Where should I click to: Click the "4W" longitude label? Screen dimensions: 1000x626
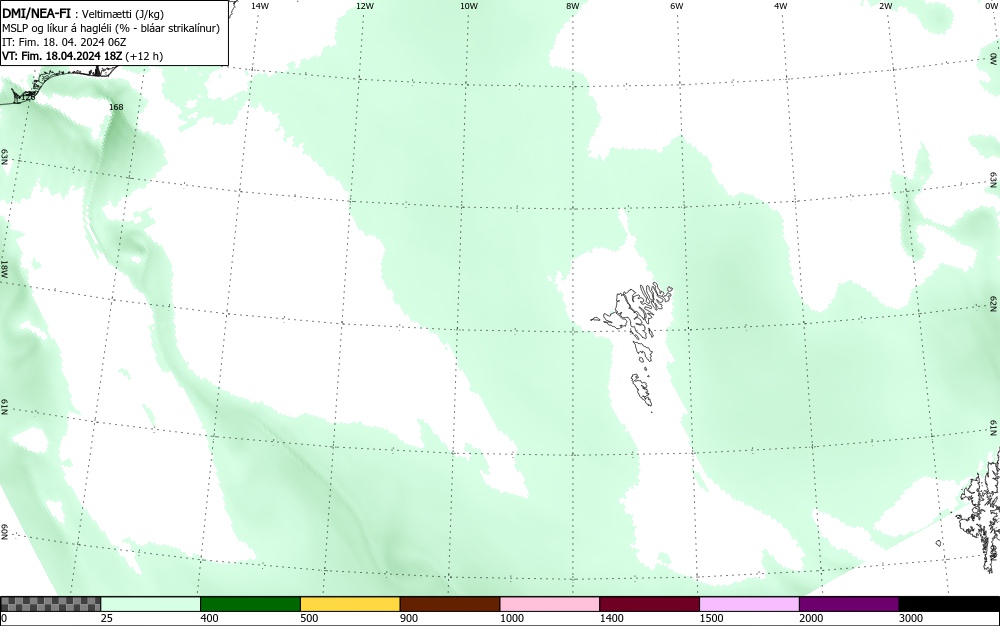click(781, 6)
